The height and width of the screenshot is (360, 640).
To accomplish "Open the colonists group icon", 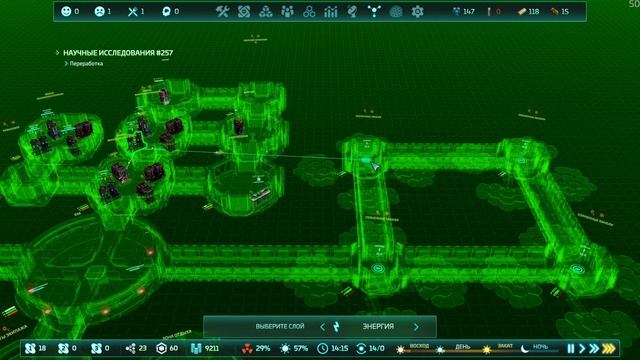I will [x=287, y=11].
